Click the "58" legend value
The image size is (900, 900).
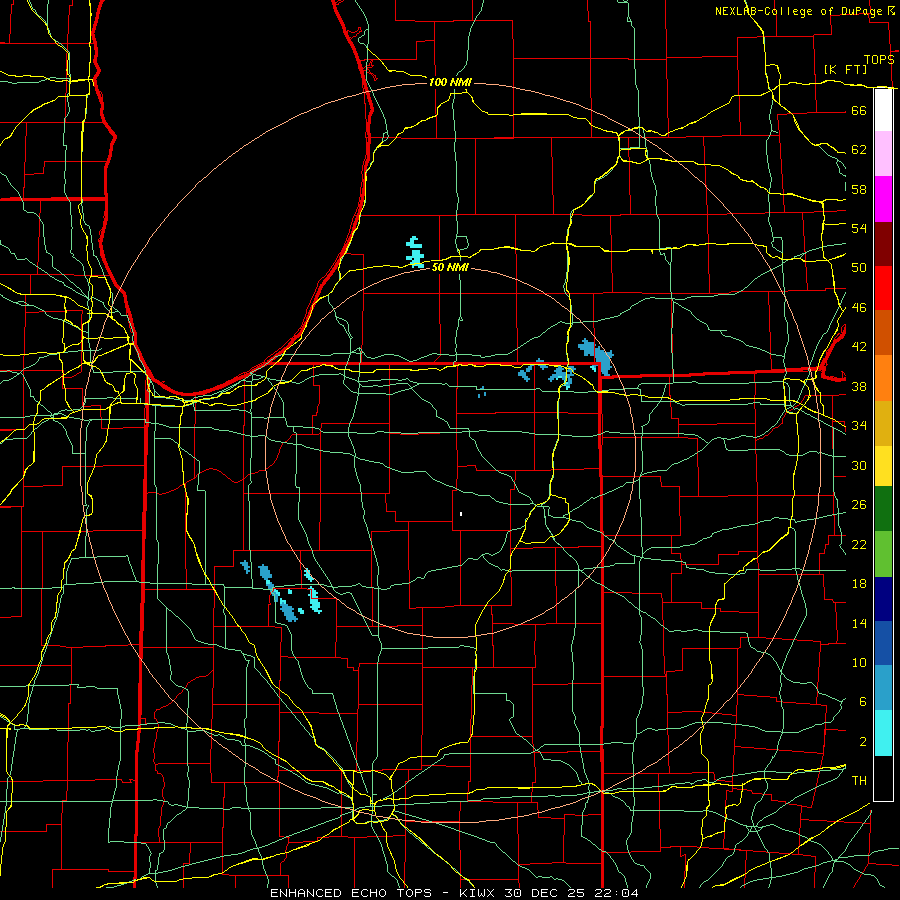point(859,189)
